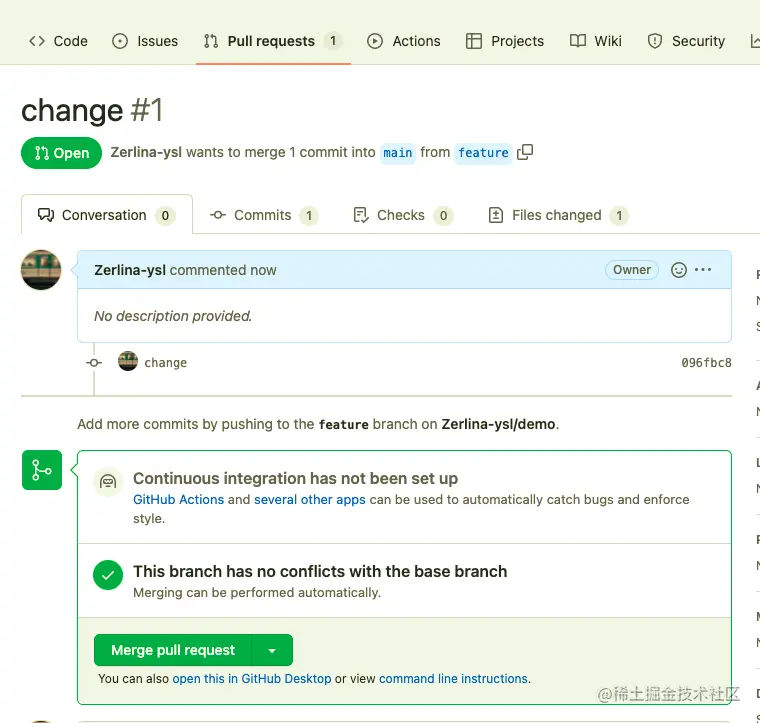Copy the feature branch name icon
This screenshot has height=723, width=760.
pos(525,153)
